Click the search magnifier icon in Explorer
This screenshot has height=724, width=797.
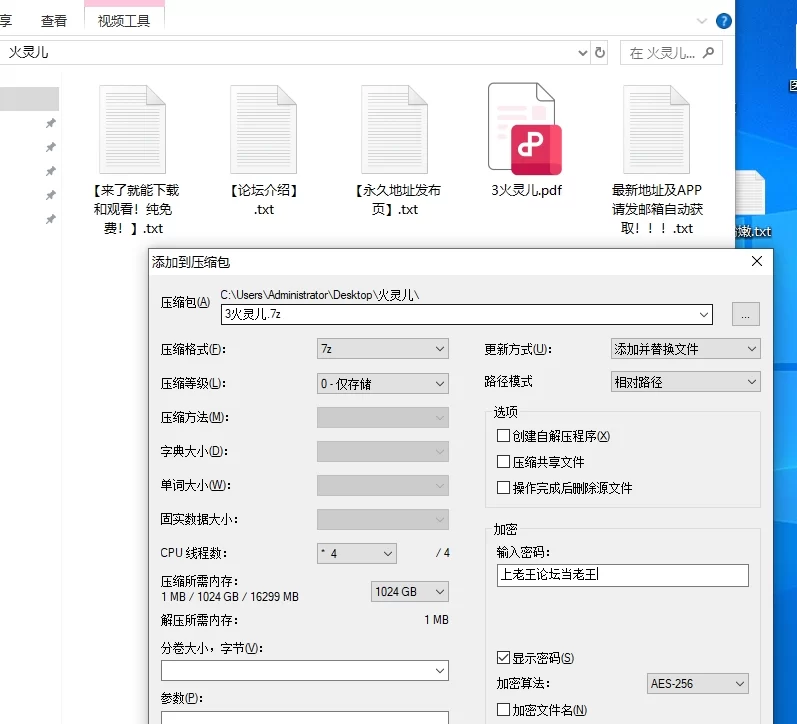pos(708,52)
